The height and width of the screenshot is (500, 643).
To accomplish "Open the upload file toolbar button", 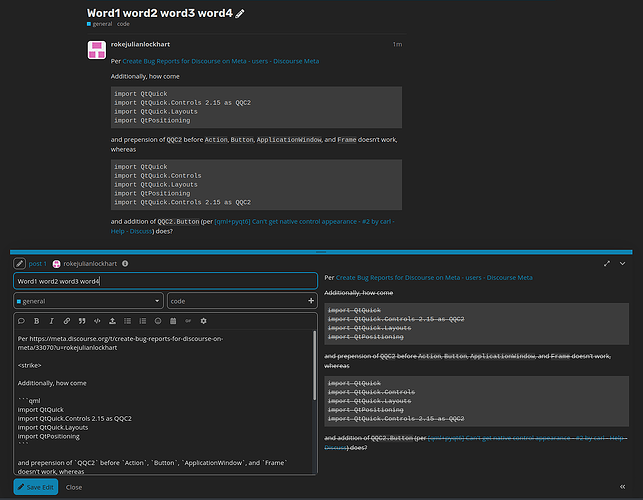I will click(x=112, y=321).
